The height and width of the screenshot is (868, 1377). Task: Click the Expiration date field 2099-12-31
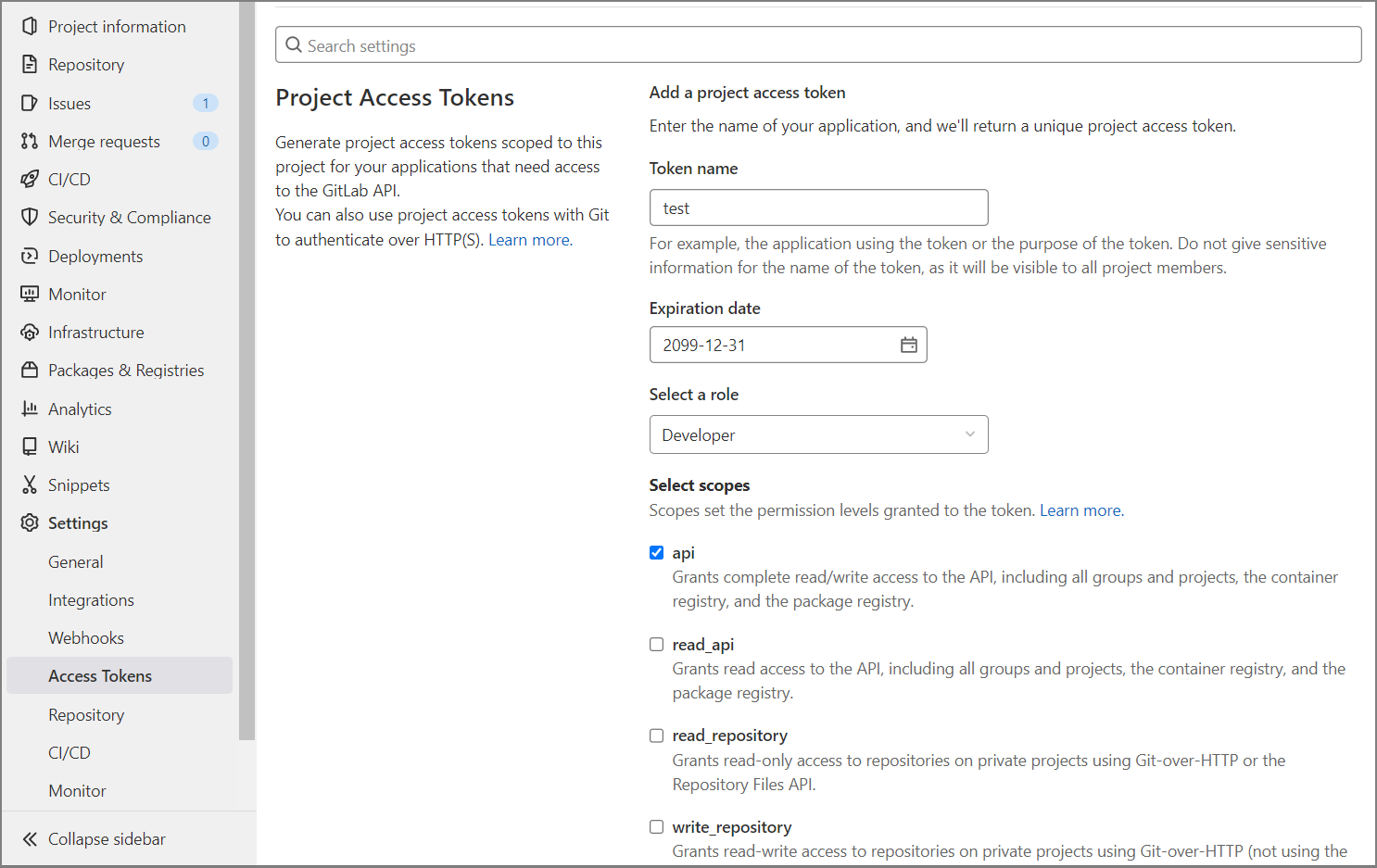click(x=788, y=345)
